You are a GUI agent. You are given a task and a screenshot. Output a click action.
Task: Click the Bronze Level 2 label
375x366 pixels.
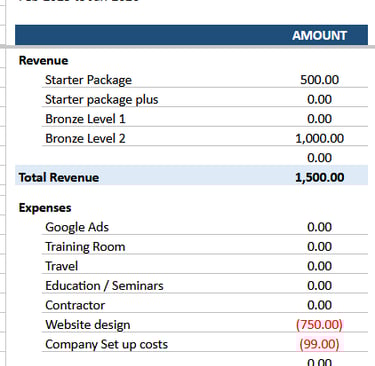tap(85, 138)
